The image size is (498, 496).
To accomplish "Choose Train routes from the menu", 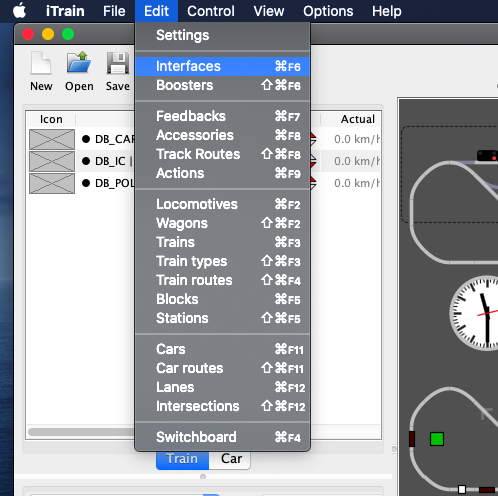I will (222, 280).
